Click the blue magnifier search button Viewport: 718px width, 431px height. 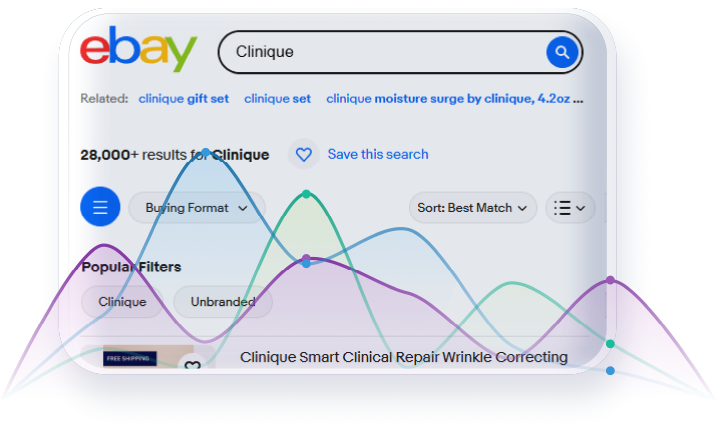562,53
